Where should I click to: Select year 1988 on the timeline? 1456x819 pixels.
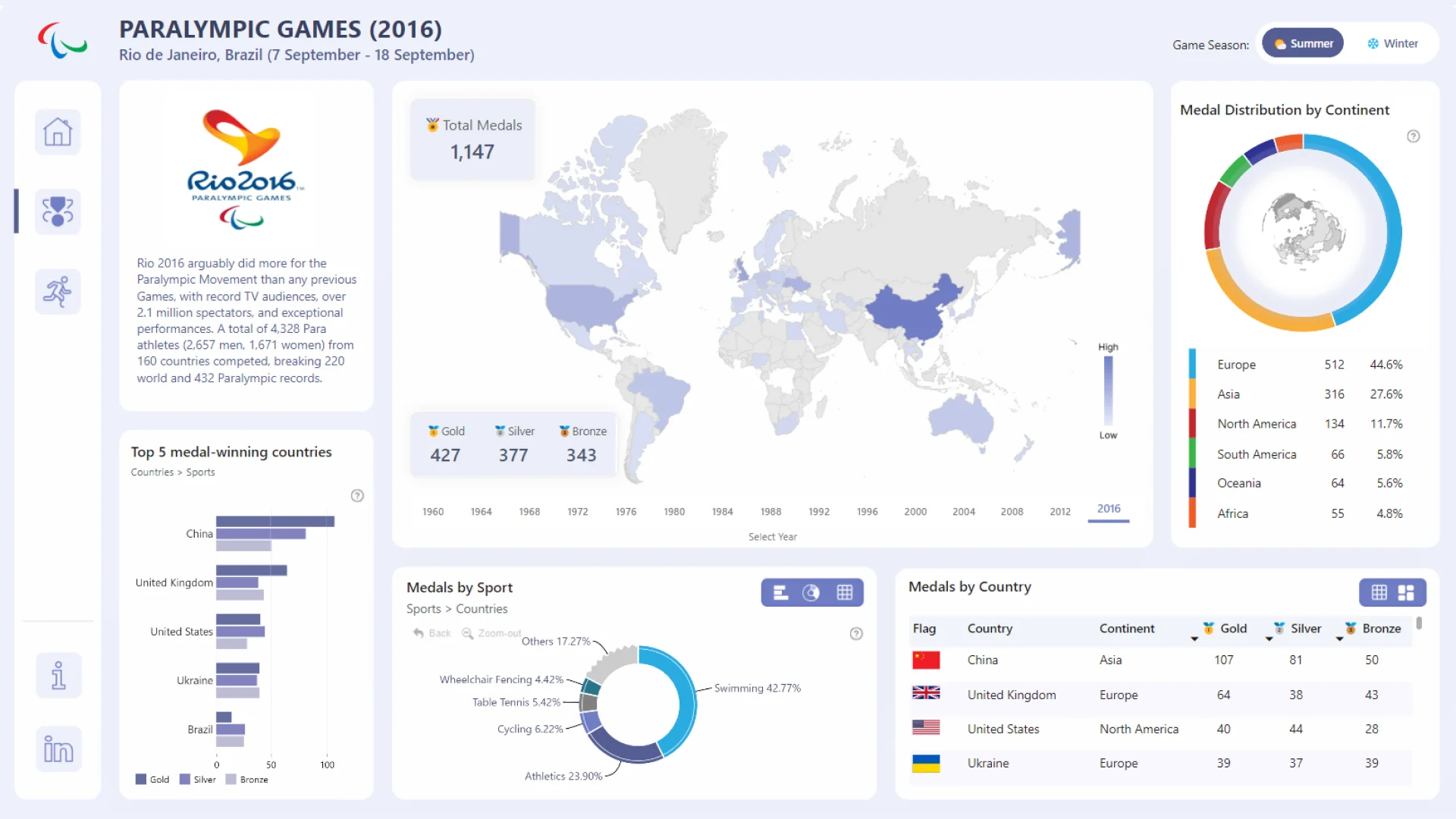pos(770,512)
